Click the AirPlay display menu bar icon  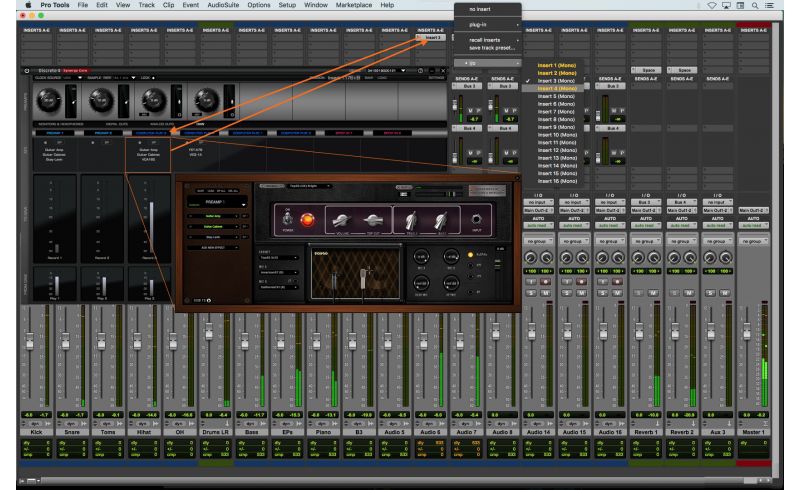[x=726, y=5]
